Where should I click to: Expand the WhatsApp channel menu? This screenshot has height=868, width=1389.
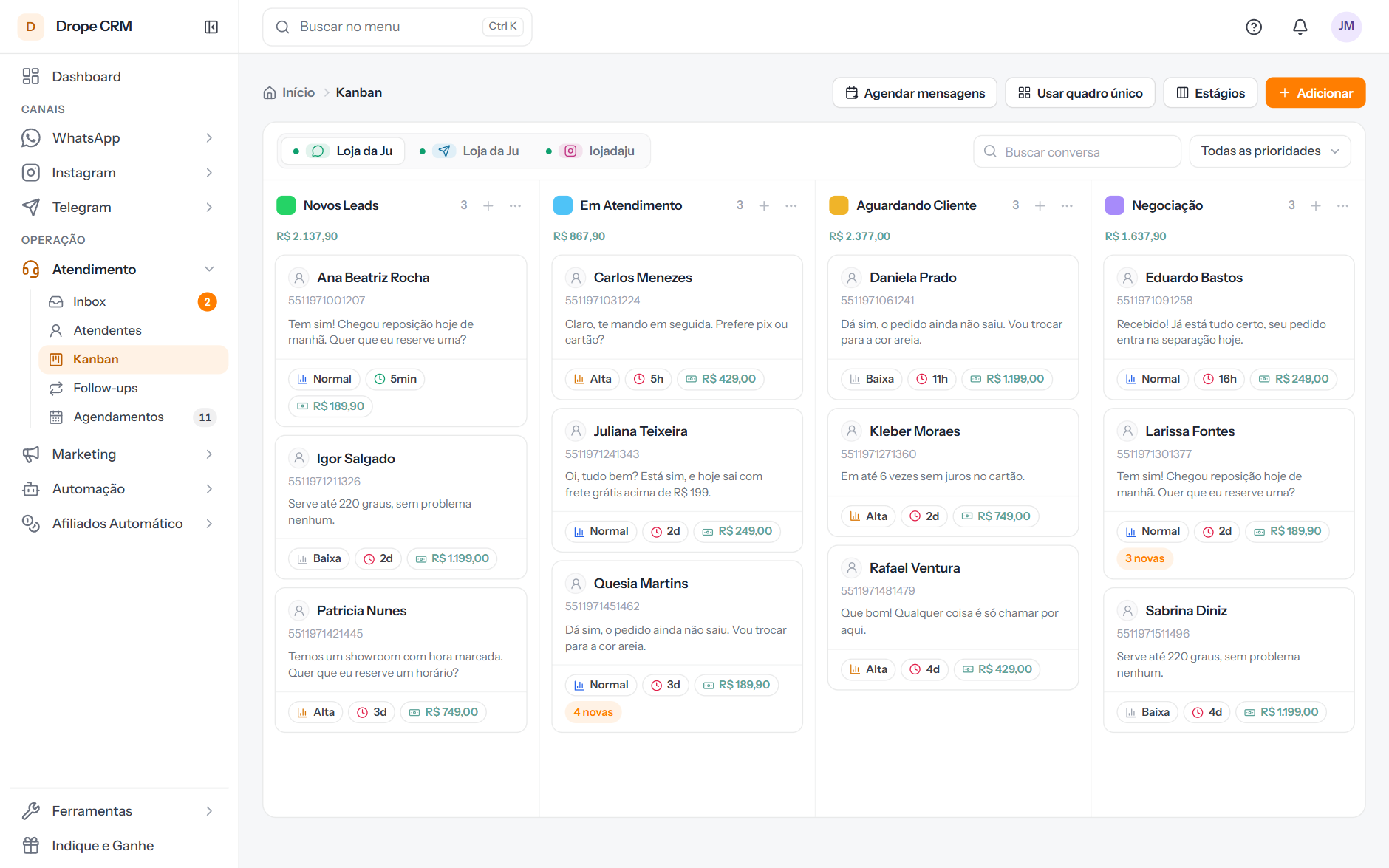point(119,138)
